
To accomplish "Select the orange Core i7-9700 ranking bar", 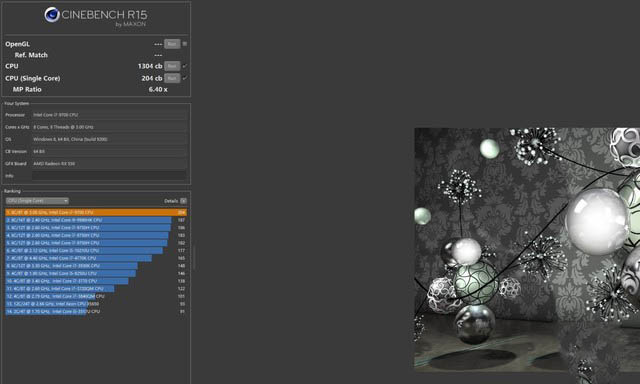I will [x=96, y=212].
